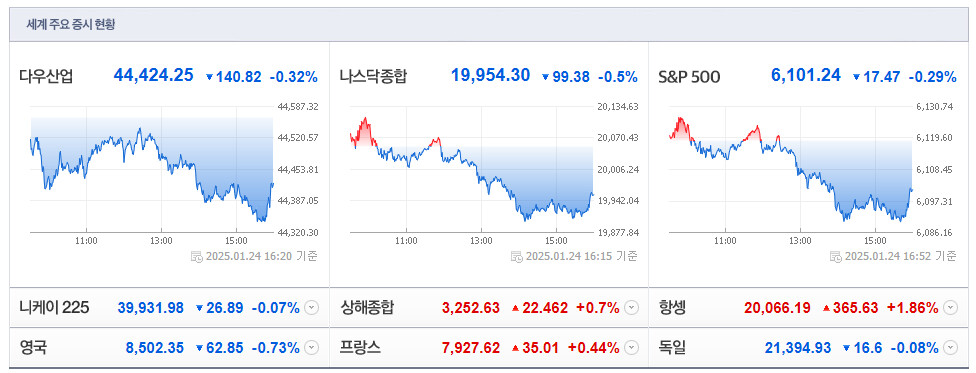
Task: Click the 세계 주요 증시 현황 header
Action: (70, 25)
